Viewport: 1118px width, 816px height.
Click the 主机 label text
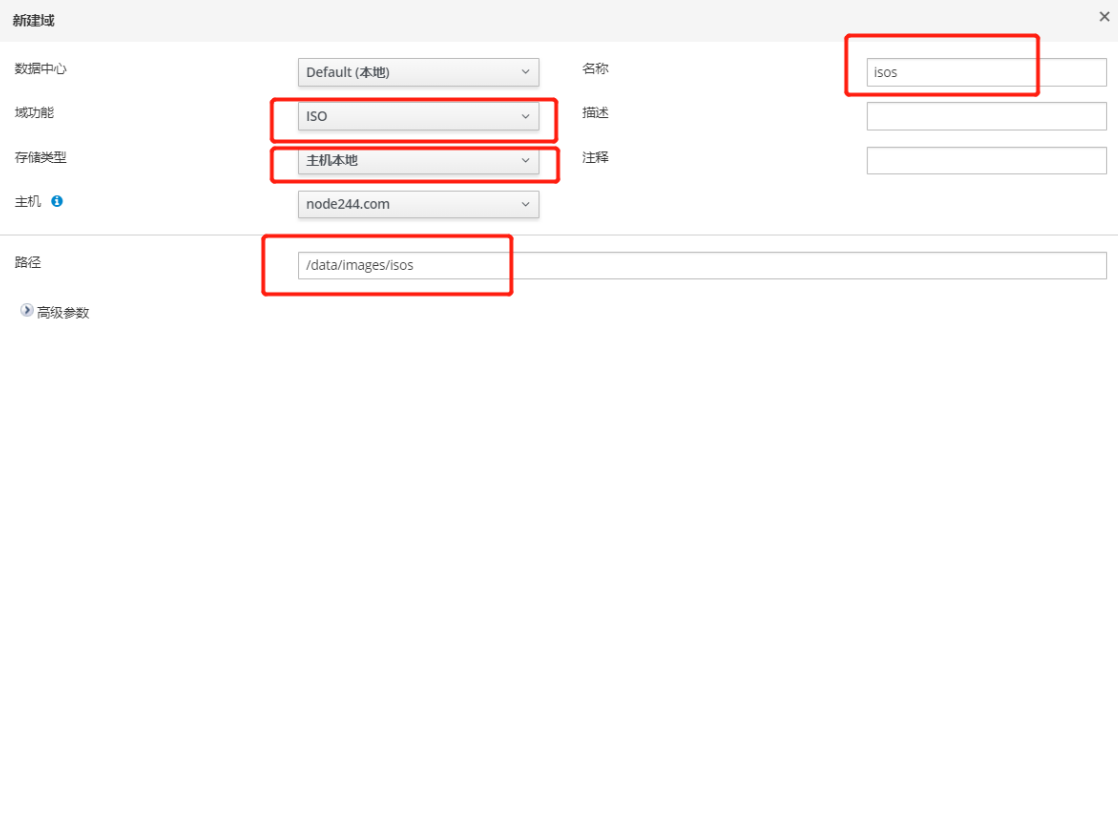coord(28,201)
